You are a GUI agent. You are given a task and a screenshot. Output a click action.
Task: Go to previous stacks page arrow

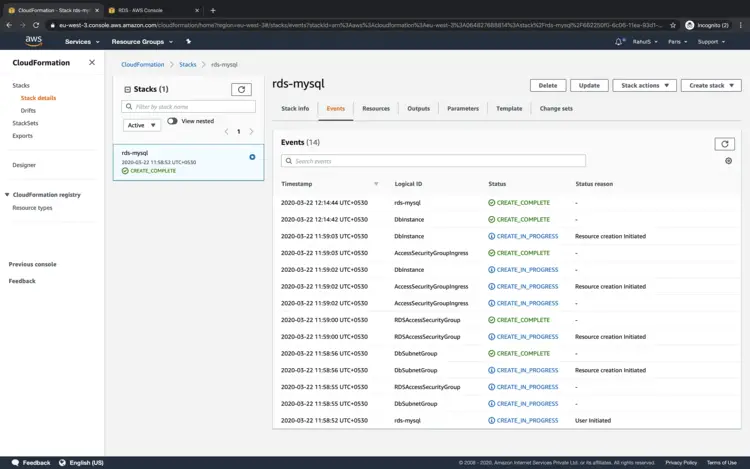(x=226, y=131)
